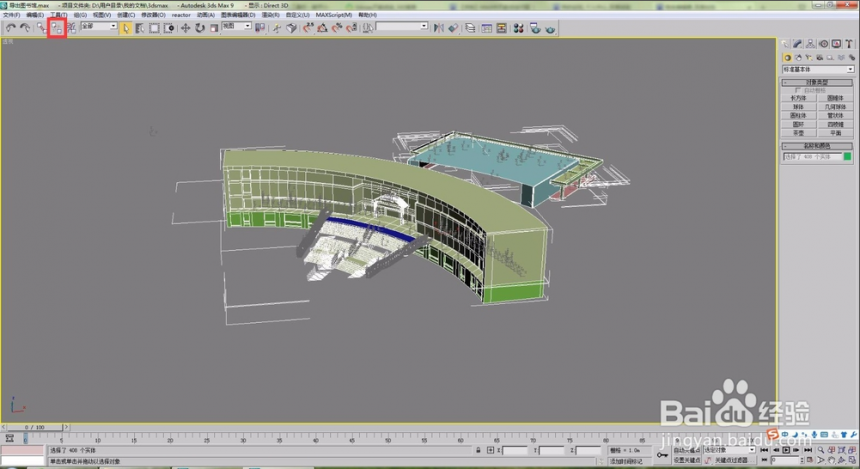Toggle the 3D Snaps icon
860x469 pixels.
tap(308, 28)
